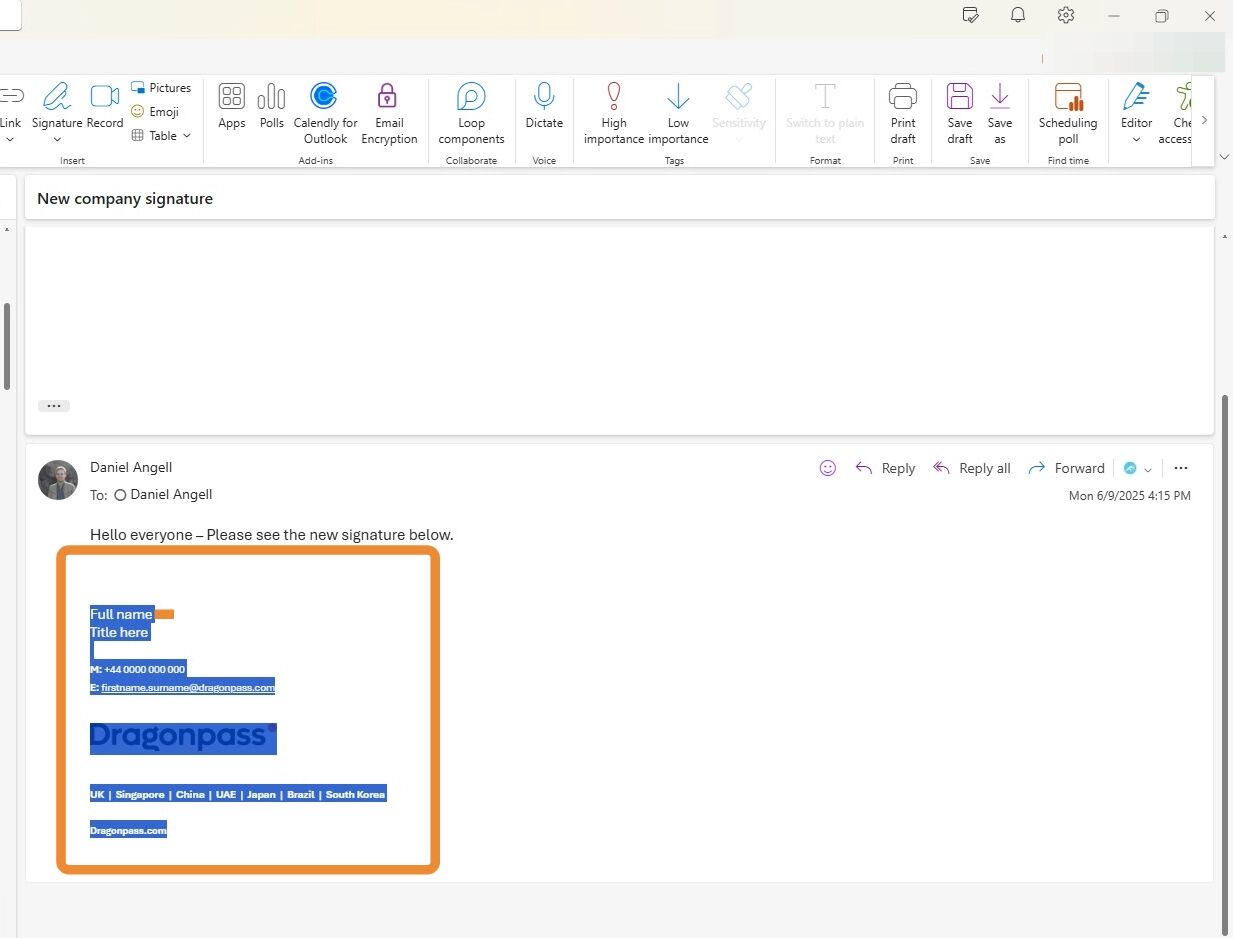Click the Dragonpass.com link in signature

coord(128,830)
